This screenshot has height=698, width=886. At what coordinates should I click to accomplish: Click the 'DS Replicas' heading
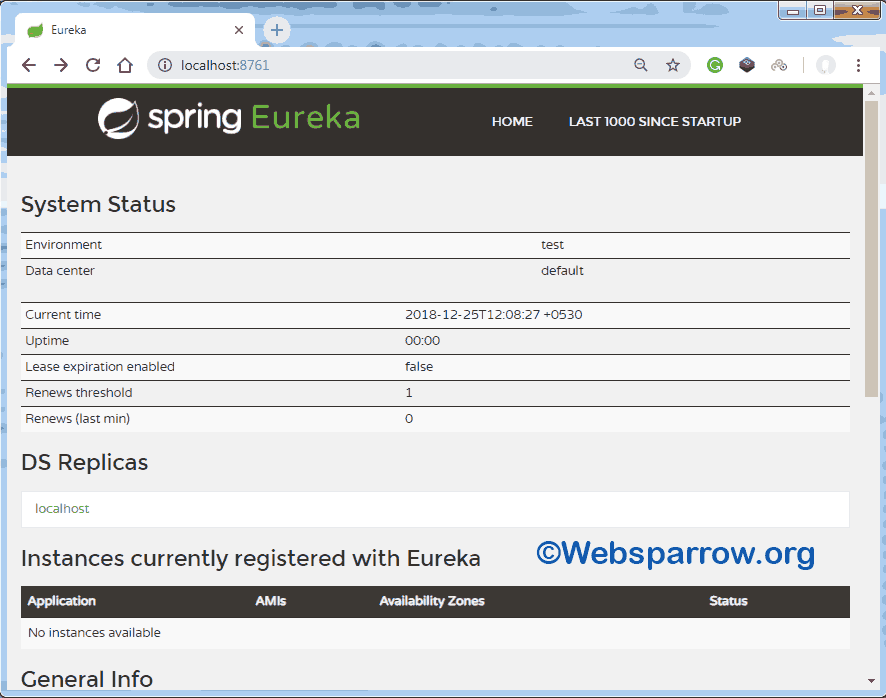coord(84,462)
